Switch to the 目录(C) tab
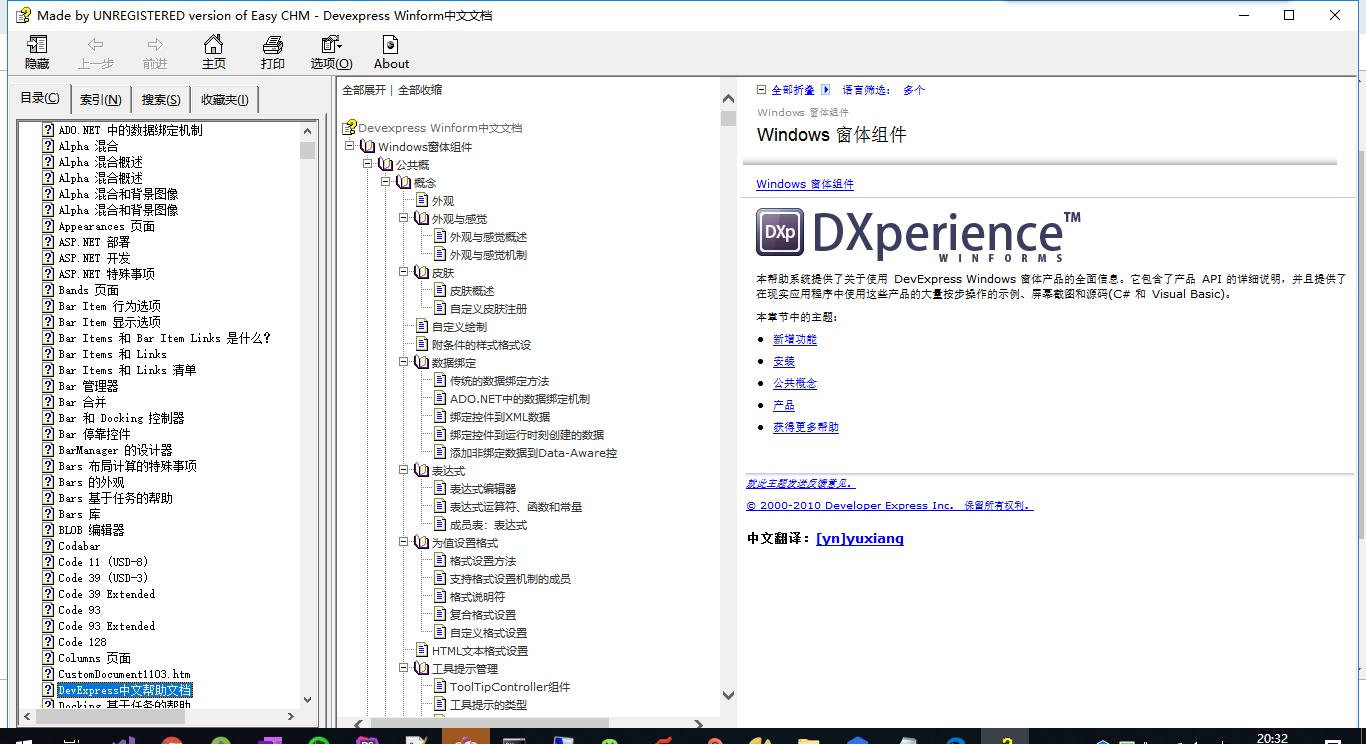Screen dimensions: 1366x744 tap(40, 98)
